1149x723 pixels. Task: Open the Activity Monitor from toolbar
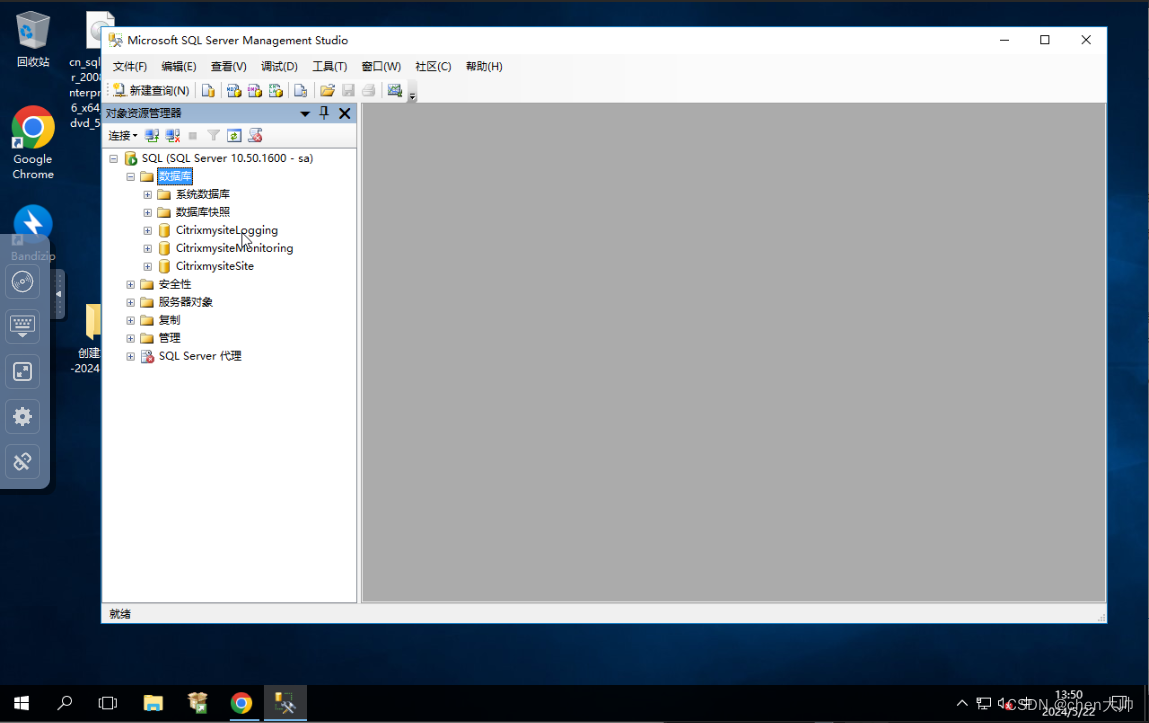pos(395,90)
